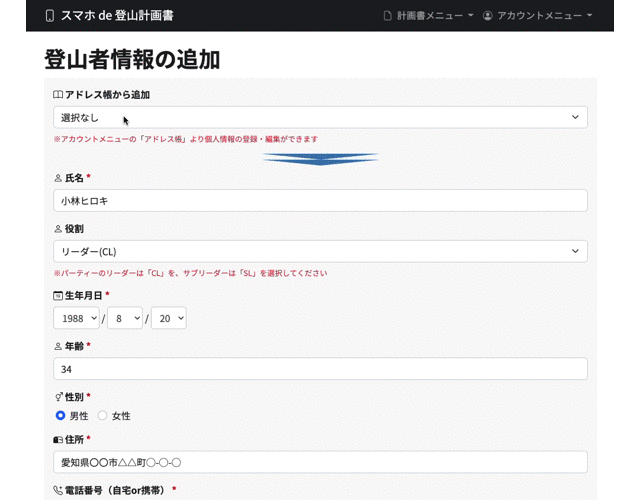The height and width of the screenshot is (500, 640).
Task: Click the gender symbol icon beside 性別
Action: (59, 397)
